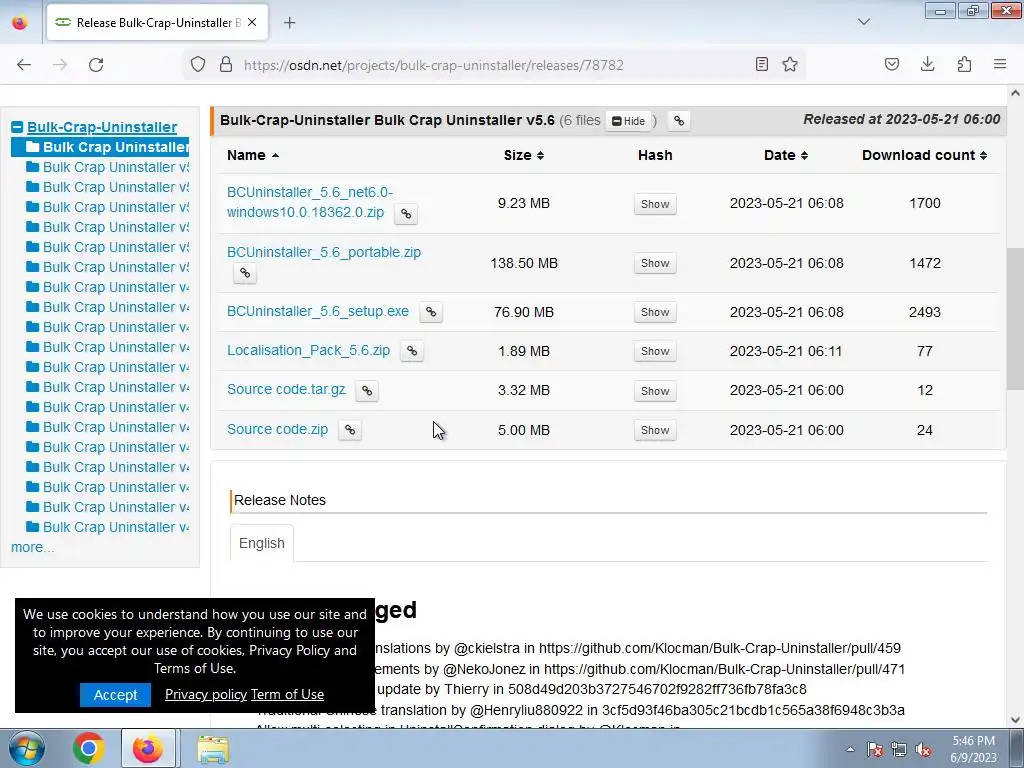Open the Bulk-Crap-Uninstaller project link in sidebar
The height and width of the screenshot is (768, 1024).
(x=102, y=127)
